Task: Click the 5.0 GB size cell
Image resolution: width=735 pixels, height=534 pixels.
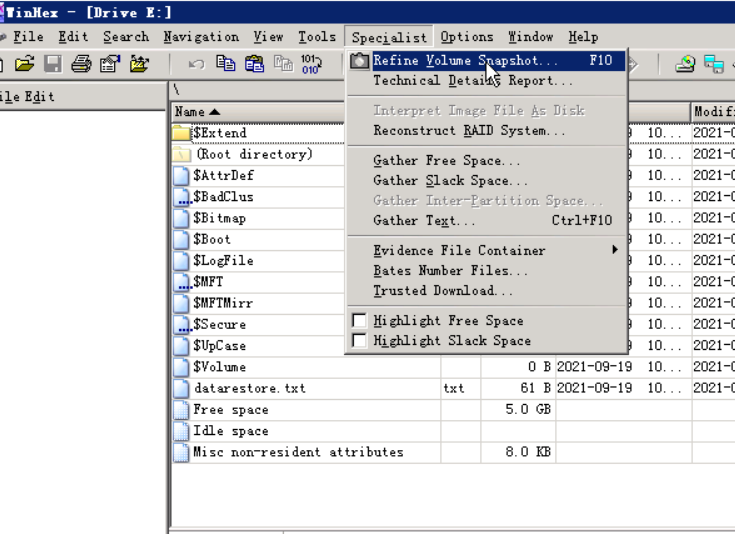Action: (x=518, y=410)
